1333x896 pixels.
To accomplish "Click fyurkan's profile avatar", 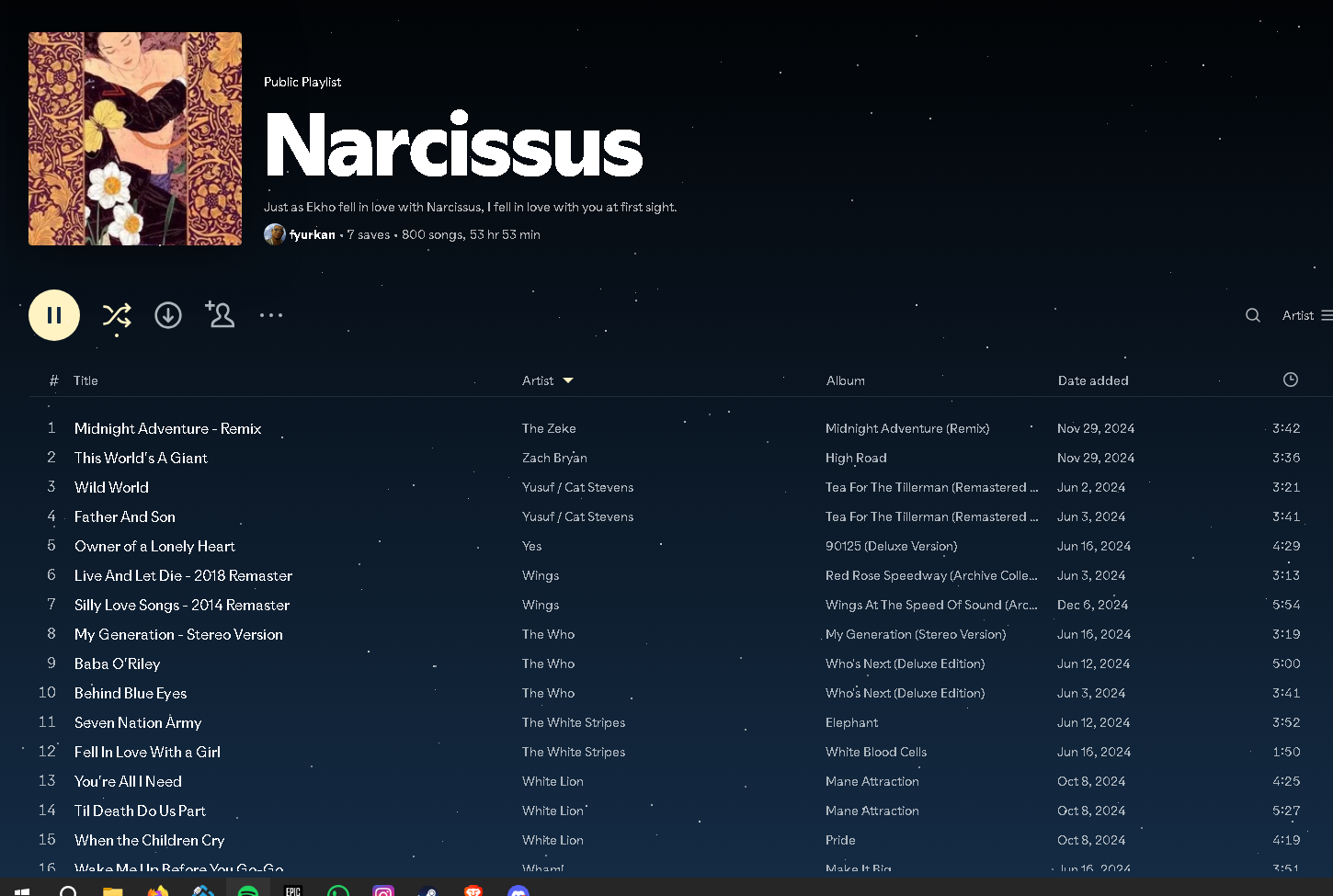I will (x=274, y=234).
